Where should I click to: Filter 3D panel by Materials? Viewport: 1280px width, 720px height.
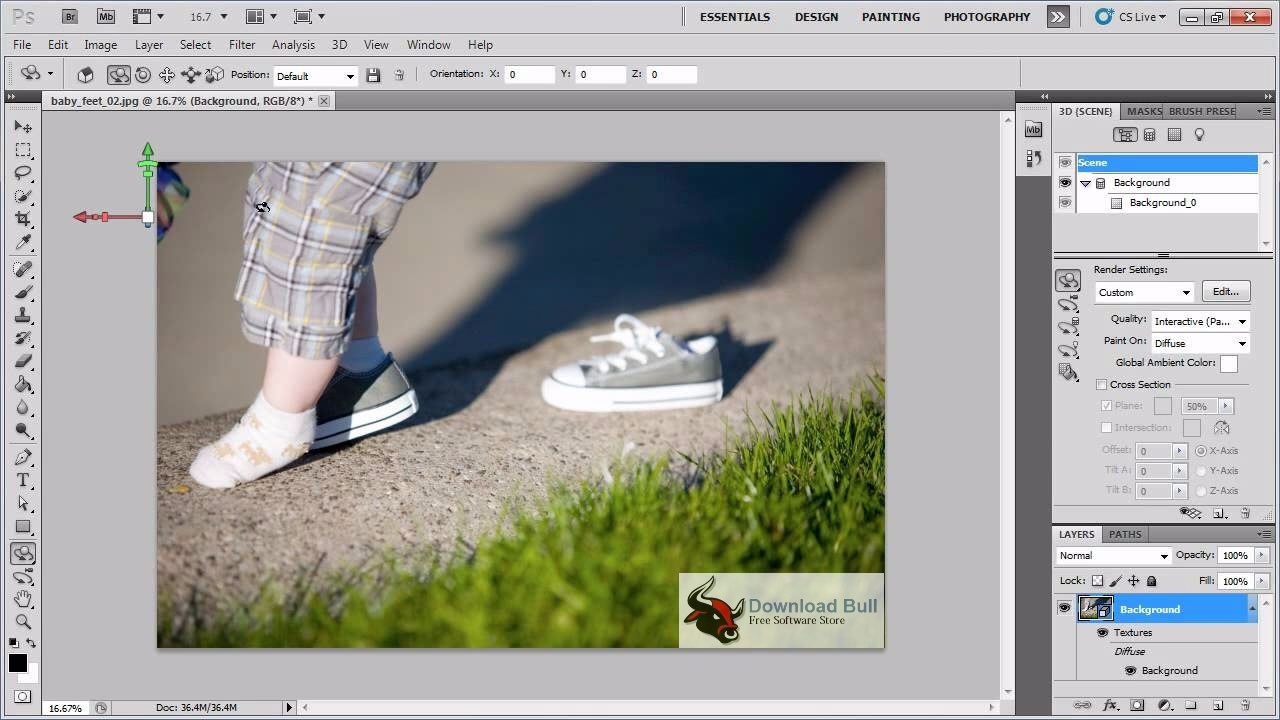[1175, 135]
